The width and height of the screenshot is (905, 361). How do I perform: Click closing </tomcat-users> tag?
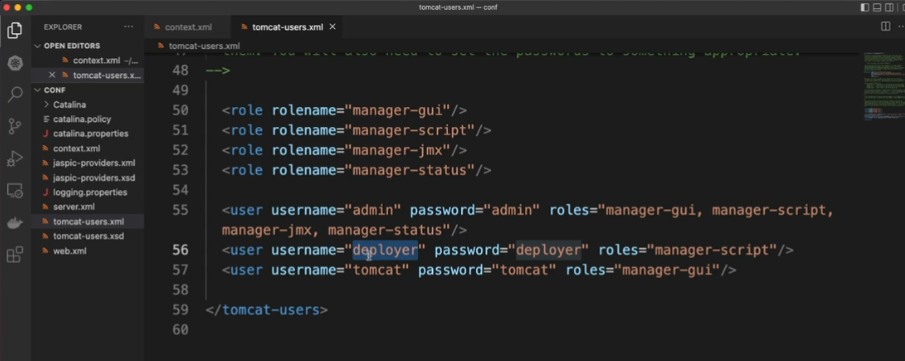coord(266,310)
